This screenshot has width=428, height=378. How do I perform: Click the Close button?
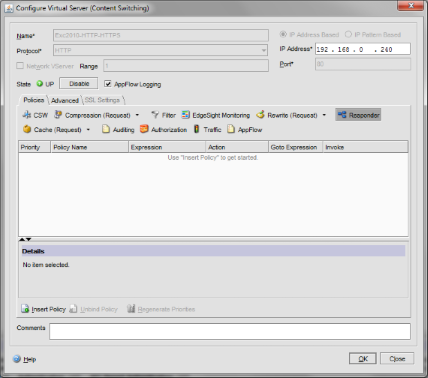(397, 359)
